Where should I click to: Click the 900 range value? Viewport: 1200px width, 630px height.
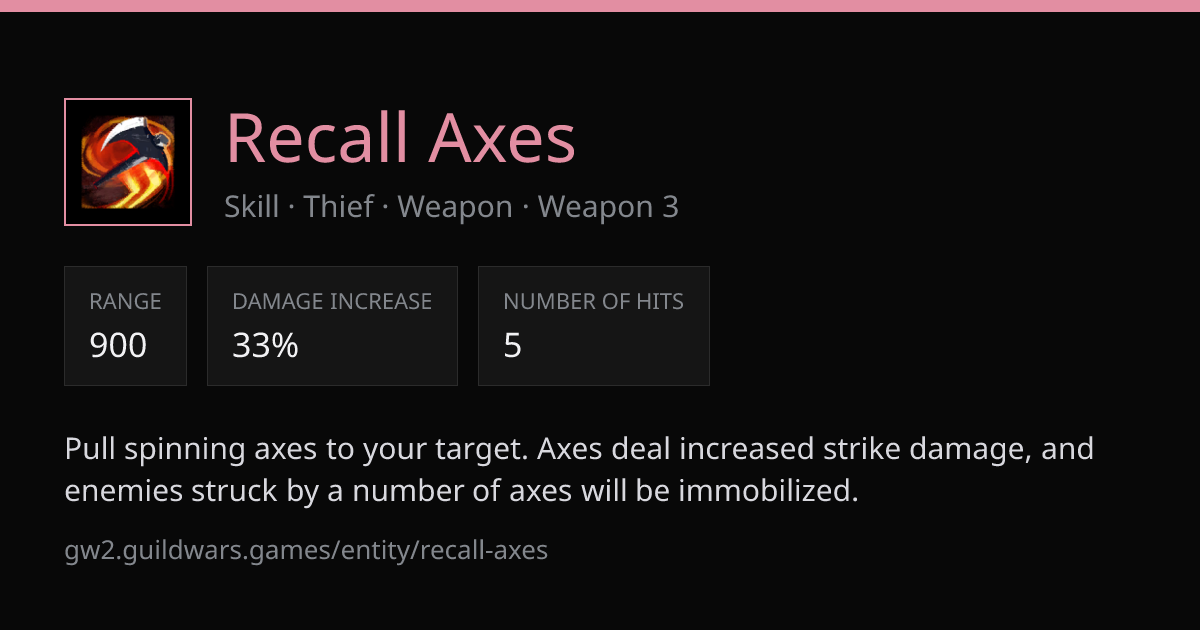pyautogui.click(x=118, y=346)
